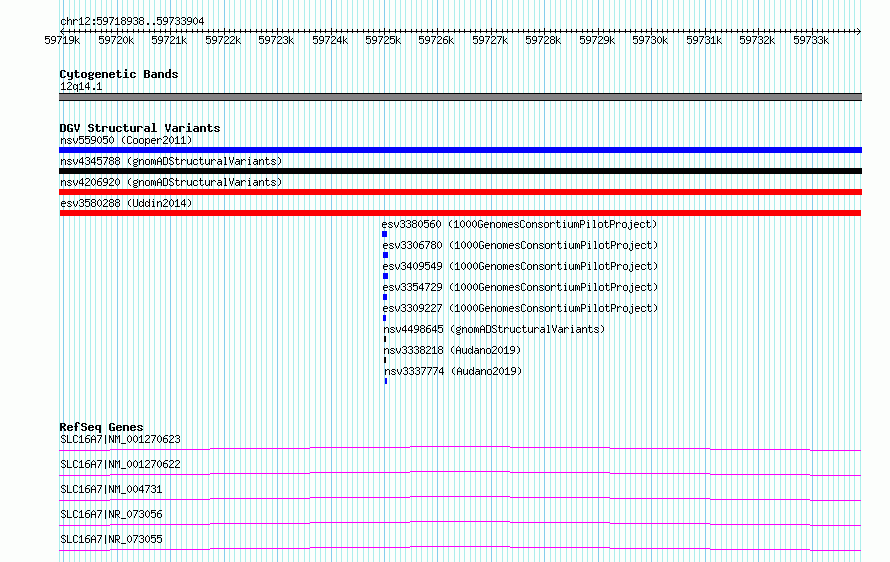Image resolution: width=890 pixels, height=562 pixels.
Task: Click the red nsv4206920 gnomAD variant bar
Action: (460, 192)
